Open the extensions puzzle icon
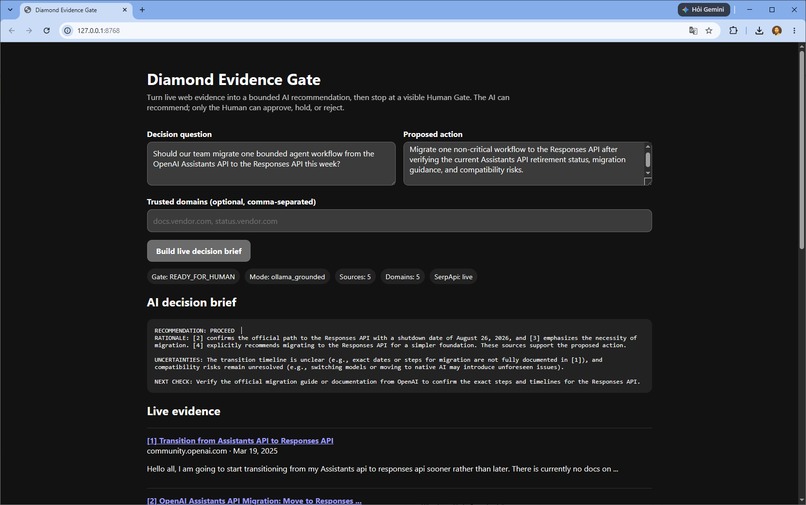 pyautogui.click(x=733, y=31)
